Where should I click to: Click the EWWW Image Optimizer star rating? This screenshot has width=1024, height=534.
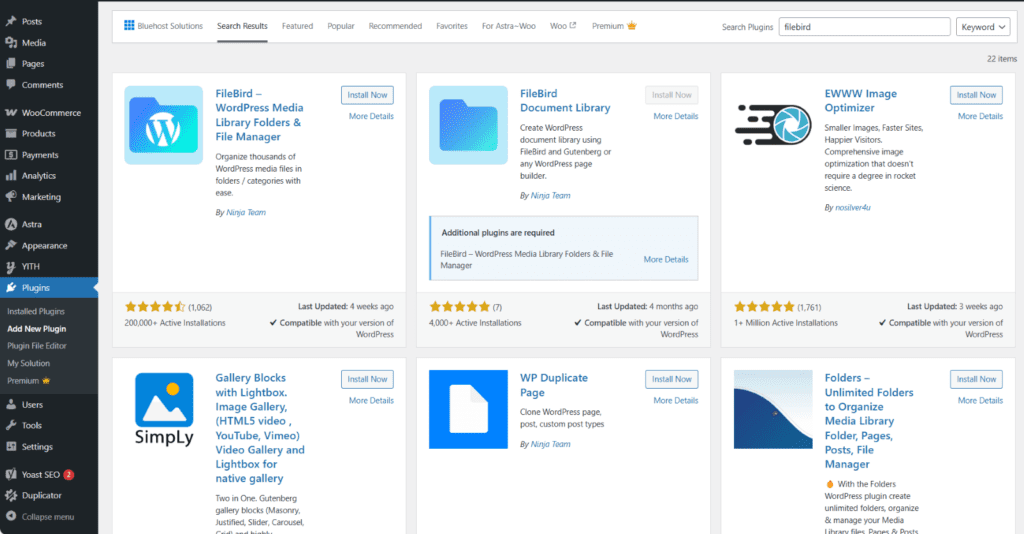[x=764, y=307]
